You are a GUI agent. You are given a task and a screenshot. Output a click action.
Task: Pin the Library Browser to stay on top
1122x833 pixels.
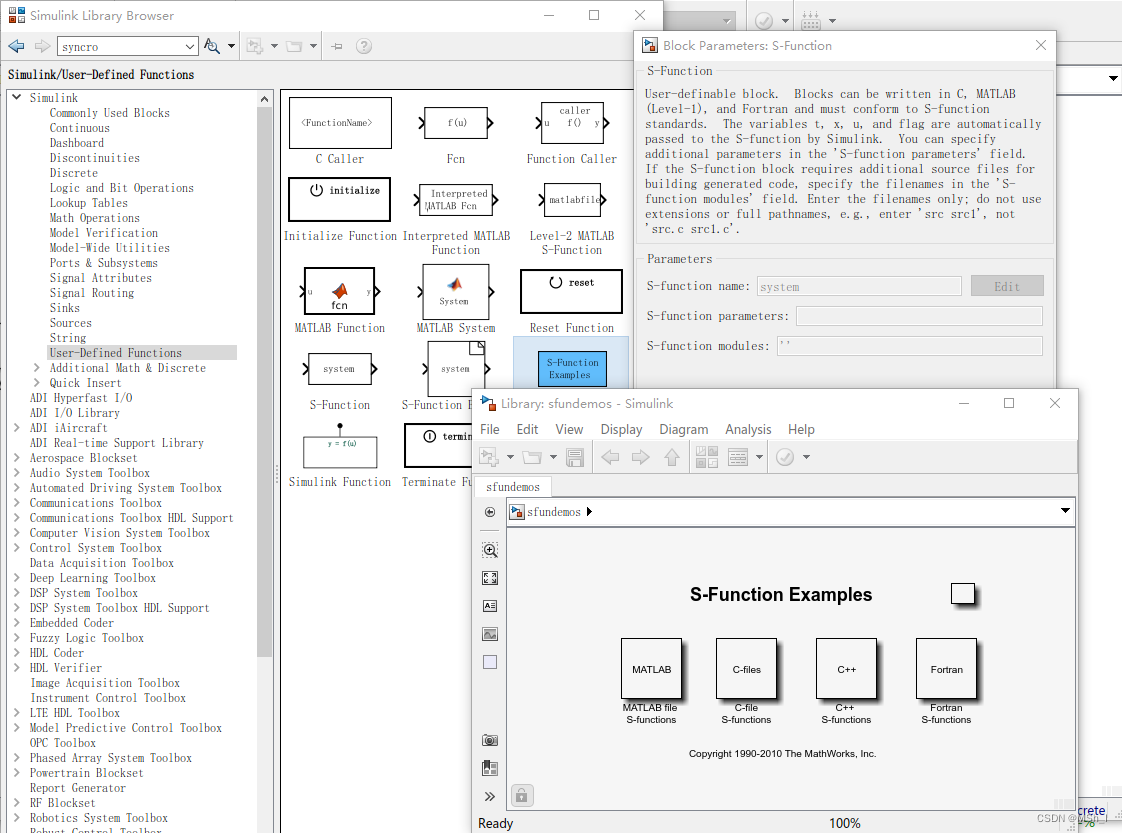(x=337, y=47)
